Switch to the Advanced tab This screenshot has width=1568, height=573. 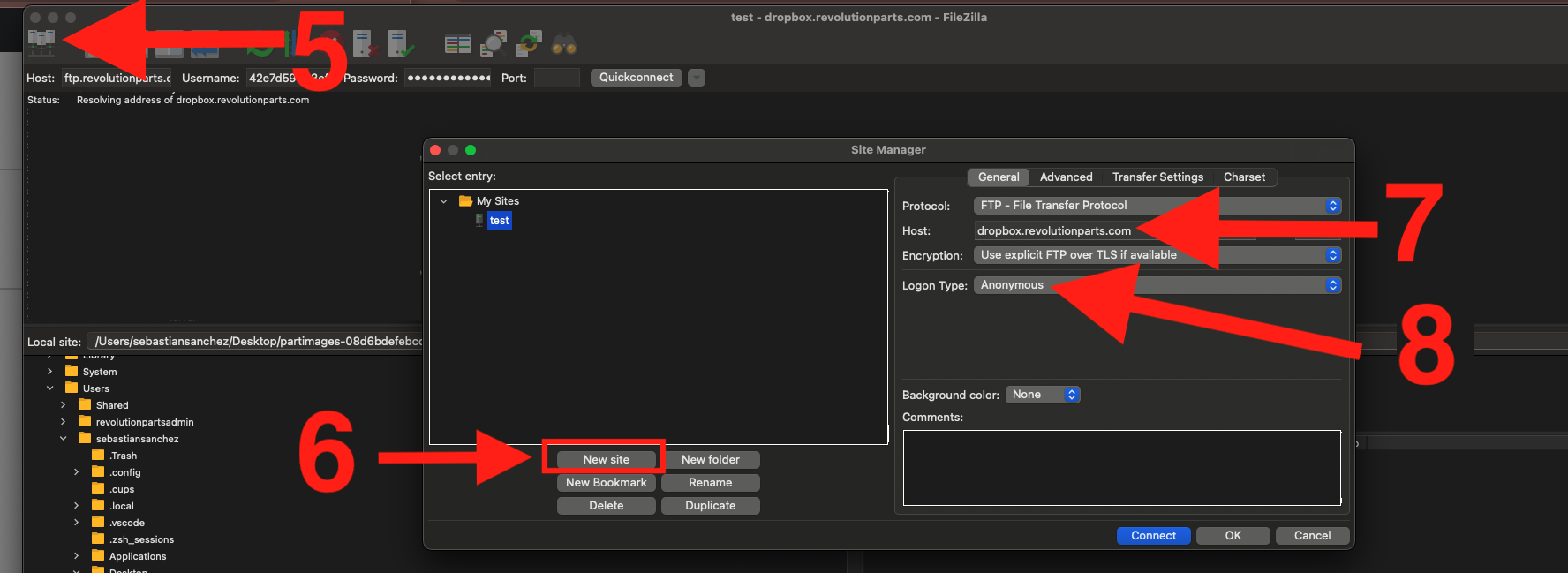[1066, 177]
